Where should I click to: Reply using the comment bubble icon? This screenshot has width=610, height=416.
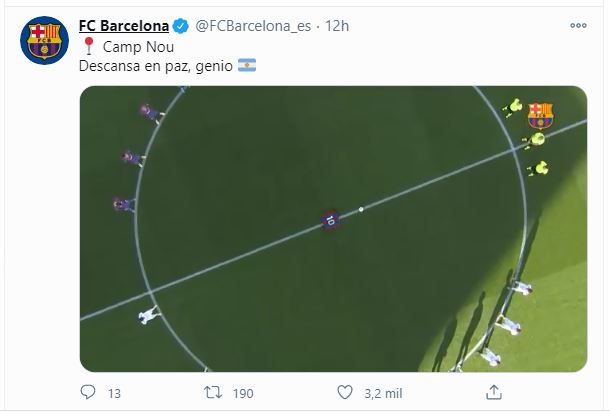click(88, 392)
